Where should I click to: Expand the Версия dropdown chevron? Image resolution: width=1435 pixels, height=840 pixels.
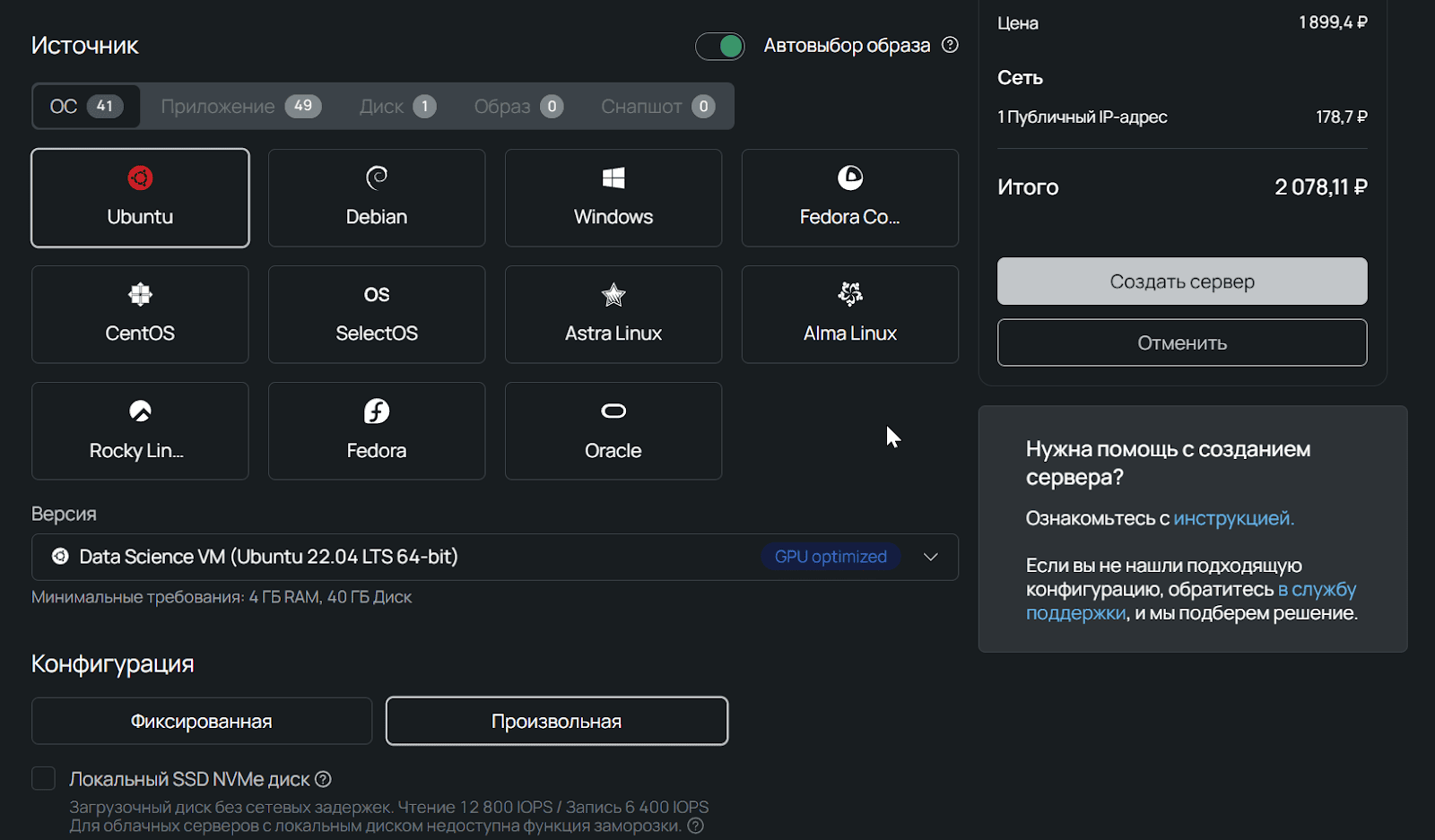pos(930,557)
